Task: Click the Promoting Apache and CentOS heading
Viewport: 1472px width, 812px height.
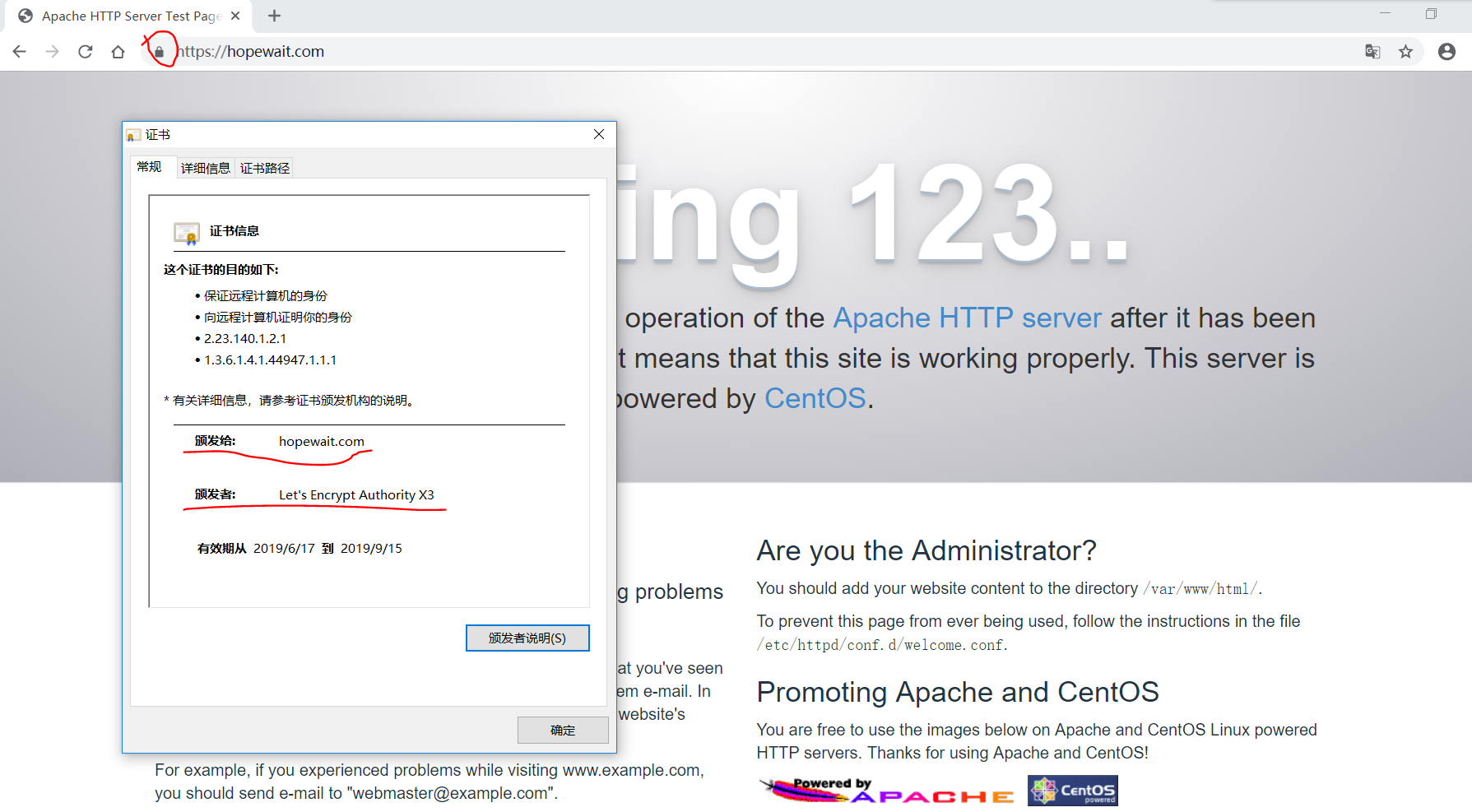Action: click(958, 692)
